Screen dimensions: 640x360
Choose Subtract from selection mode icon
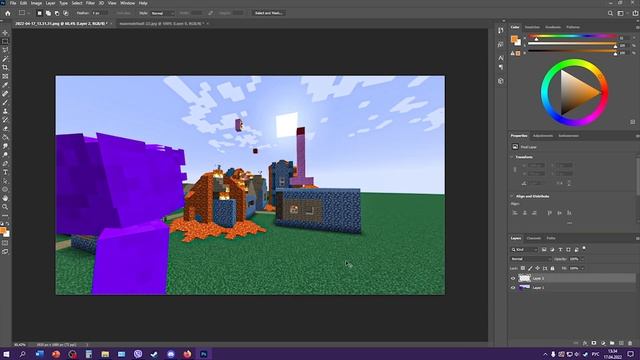pyautogui.click(x=57, y=13)
